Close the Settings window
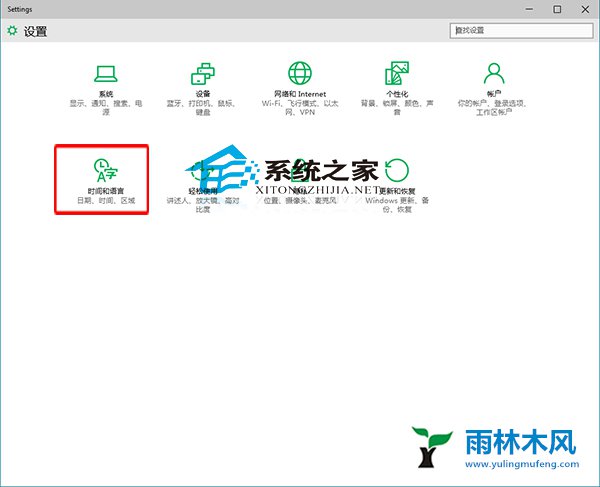The image size is (600, 487). [585, 9]
